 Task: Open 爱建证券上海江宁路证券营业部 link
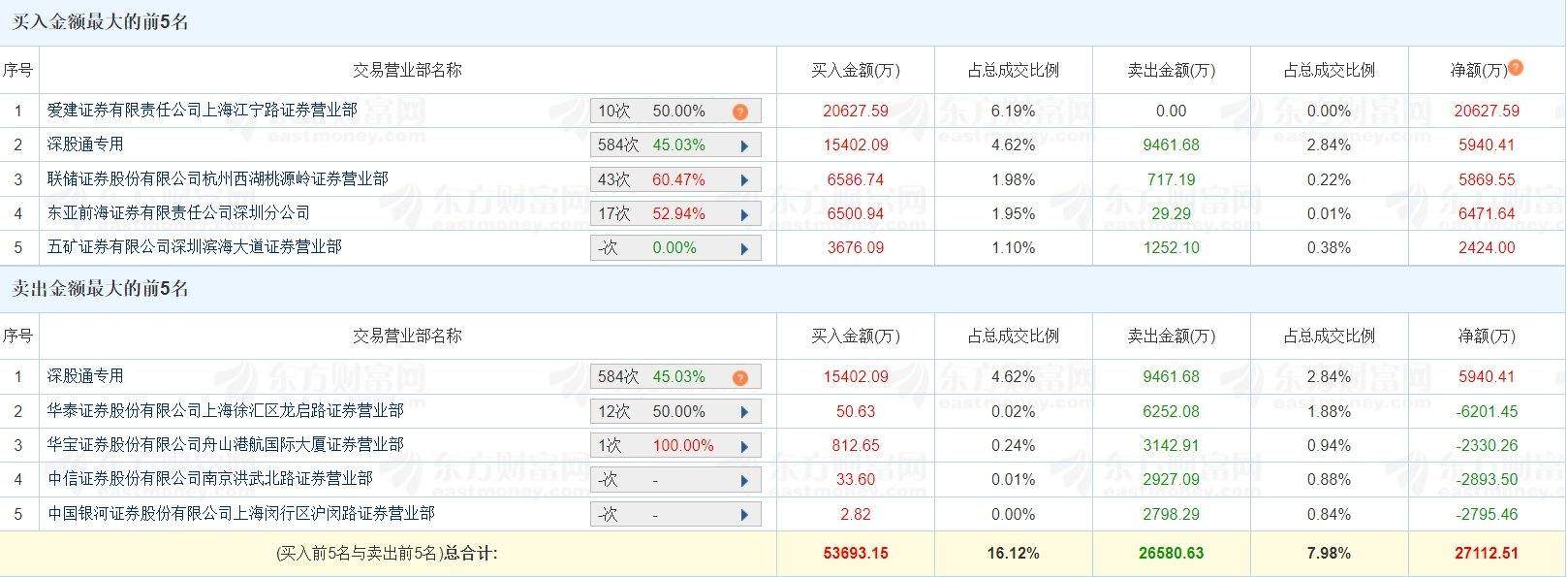[x=202, y=111]
